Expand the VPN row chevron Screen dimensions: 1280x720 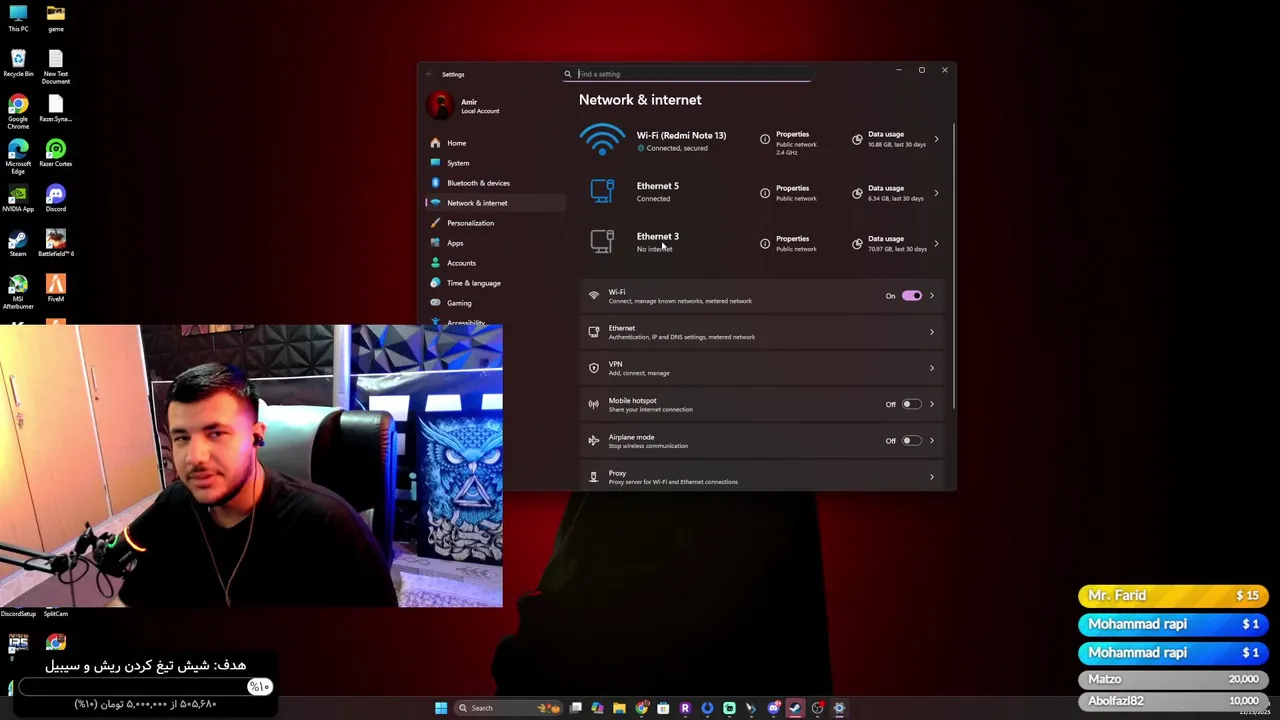[932, 368]
